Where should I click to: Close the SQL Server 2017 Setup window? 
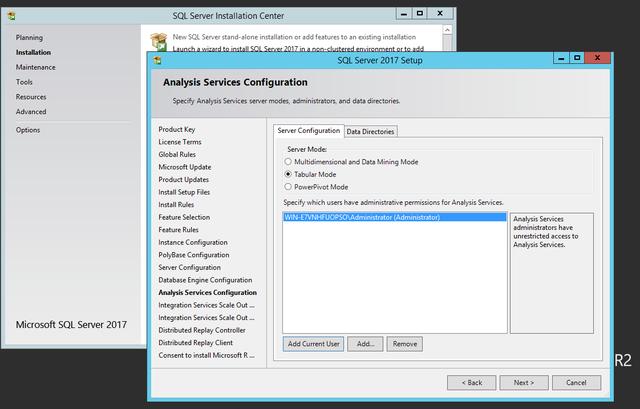pos(598,58)
